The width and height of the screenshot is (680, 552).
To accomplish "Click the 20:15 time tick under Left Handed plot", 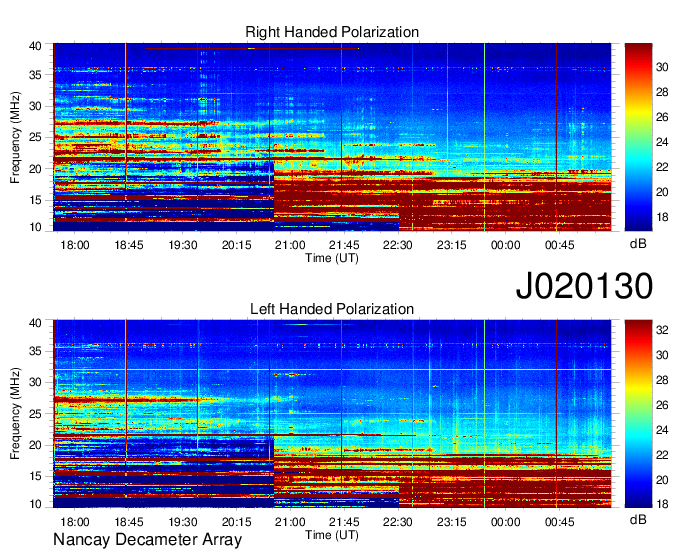I will click(x=236, y=522).
